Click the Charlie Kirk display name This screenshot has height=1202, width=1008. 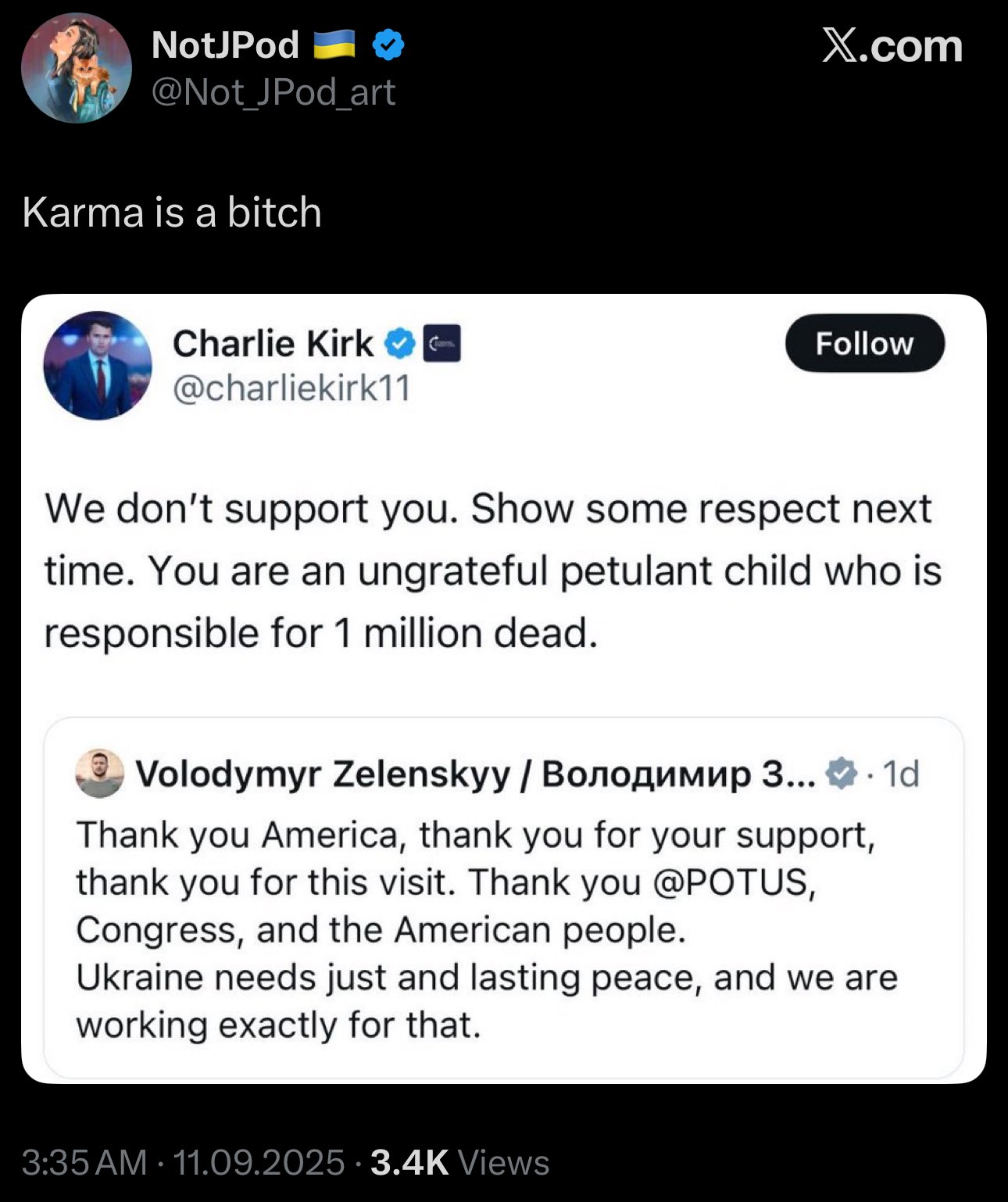[x=273, y=343]
